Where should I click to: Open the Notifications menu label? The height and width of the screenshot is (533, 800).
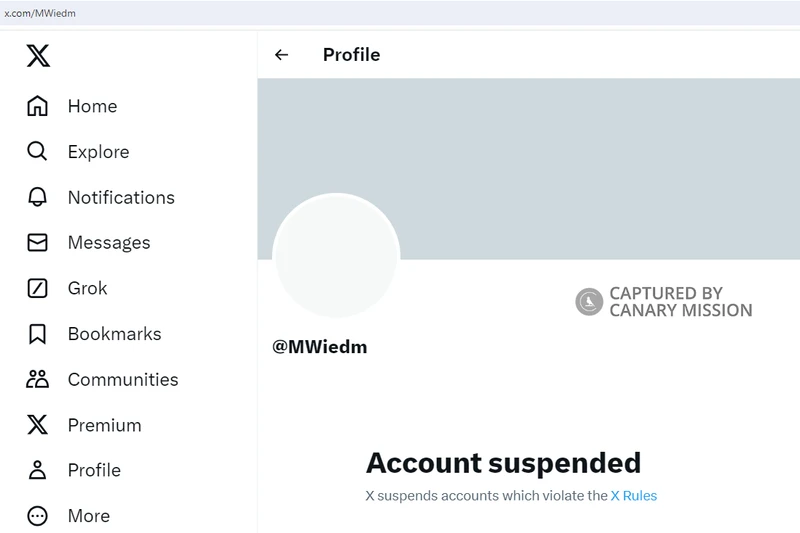tap(121, 197)
